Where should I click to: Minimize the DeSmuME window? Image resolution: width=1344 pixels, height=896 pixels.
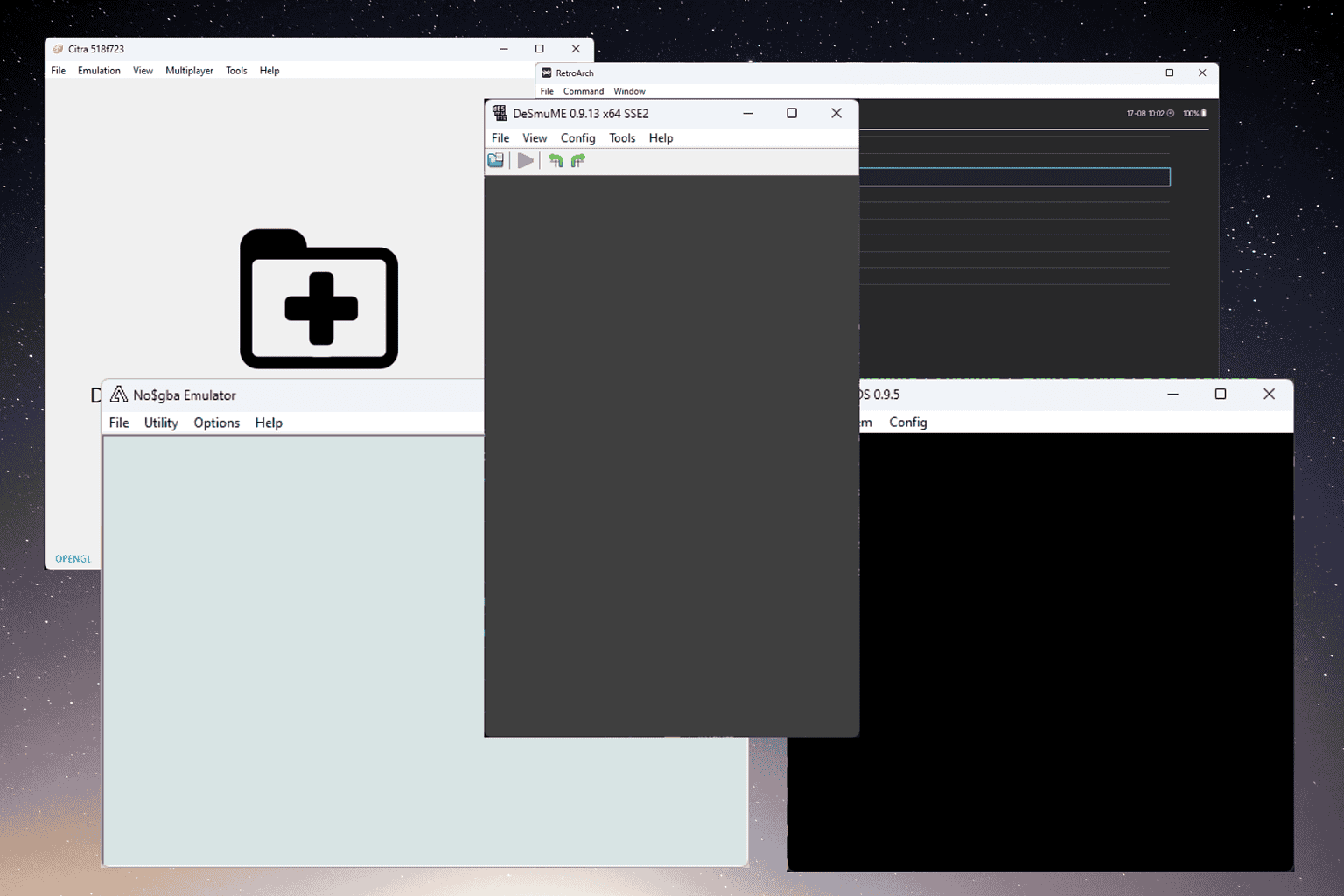pos(748,113)
